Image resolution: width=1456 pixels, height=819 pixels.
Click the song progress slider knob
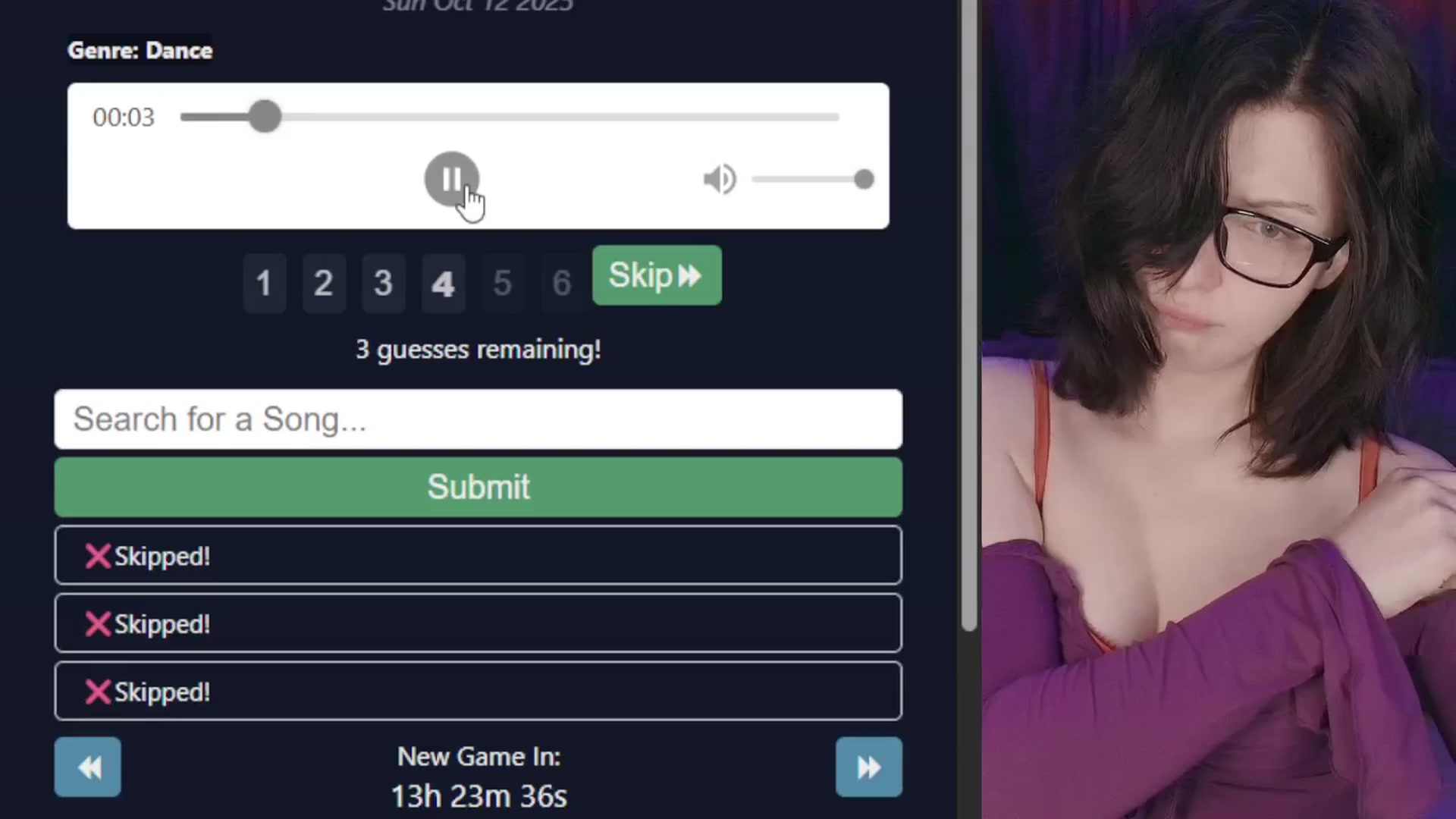pyautogui.click(x=265, y=117)
